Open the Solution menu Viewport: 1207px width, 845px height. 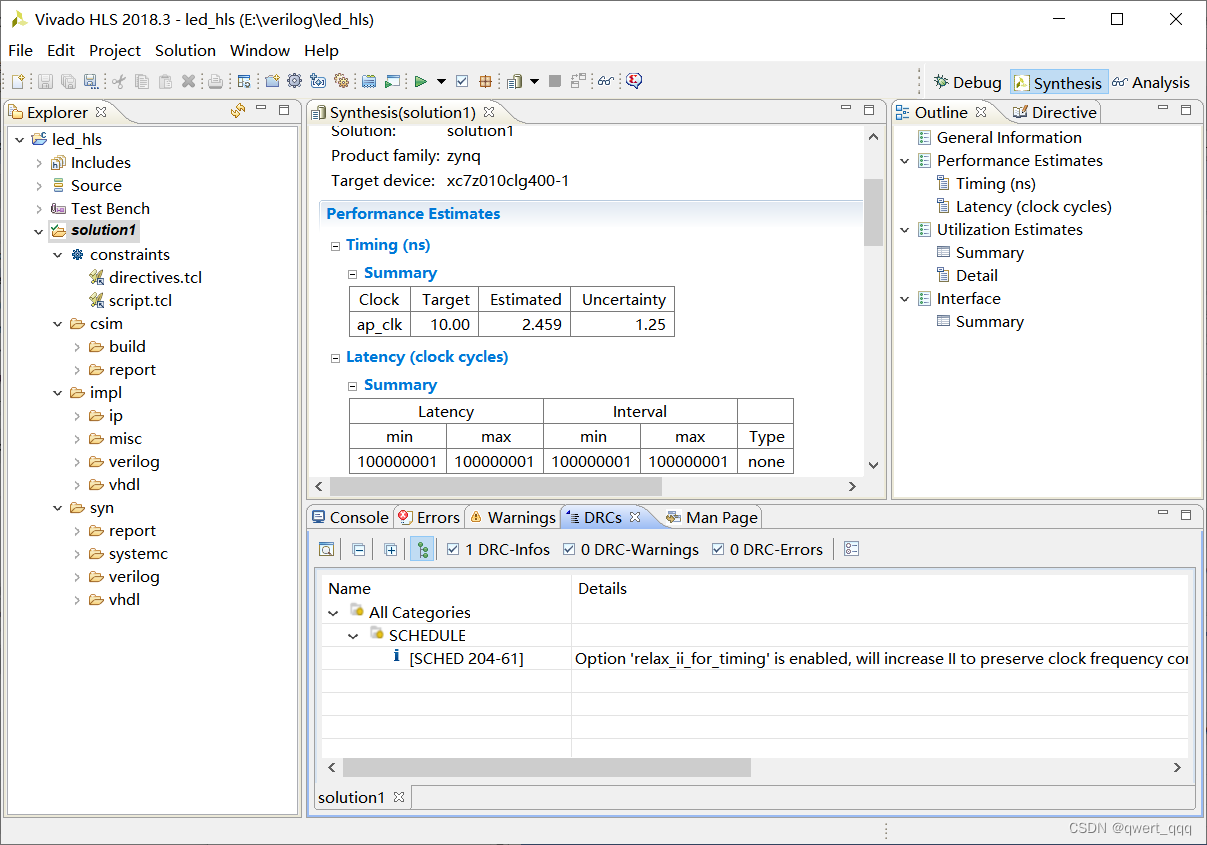tap(185, 50)
